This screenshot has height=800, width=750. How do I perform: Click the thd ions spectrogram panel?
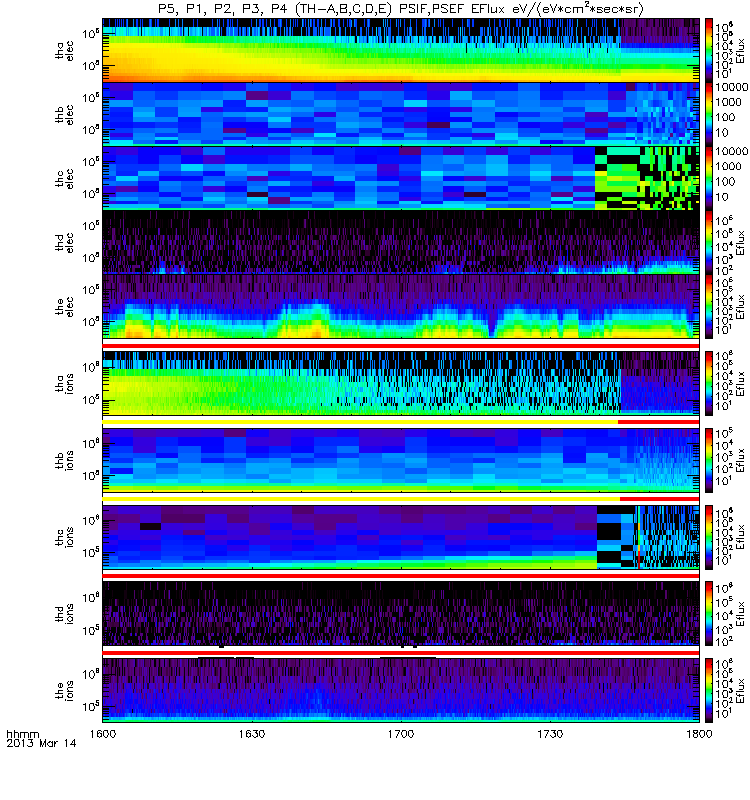(x=401, y=614)
